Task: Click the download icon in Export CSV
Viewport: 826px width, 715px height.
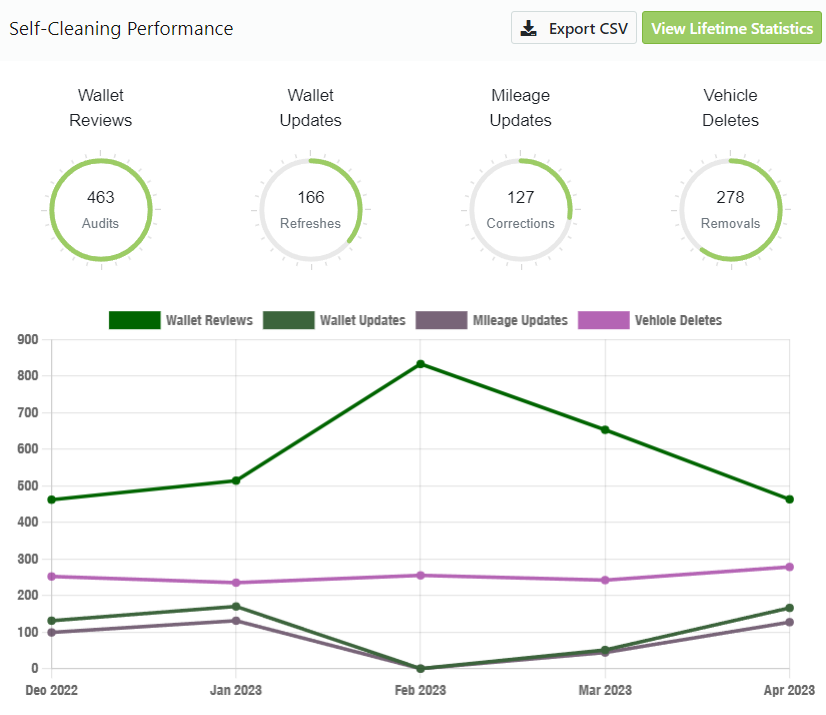Action: pyautogui.click(x=529, y=28)
